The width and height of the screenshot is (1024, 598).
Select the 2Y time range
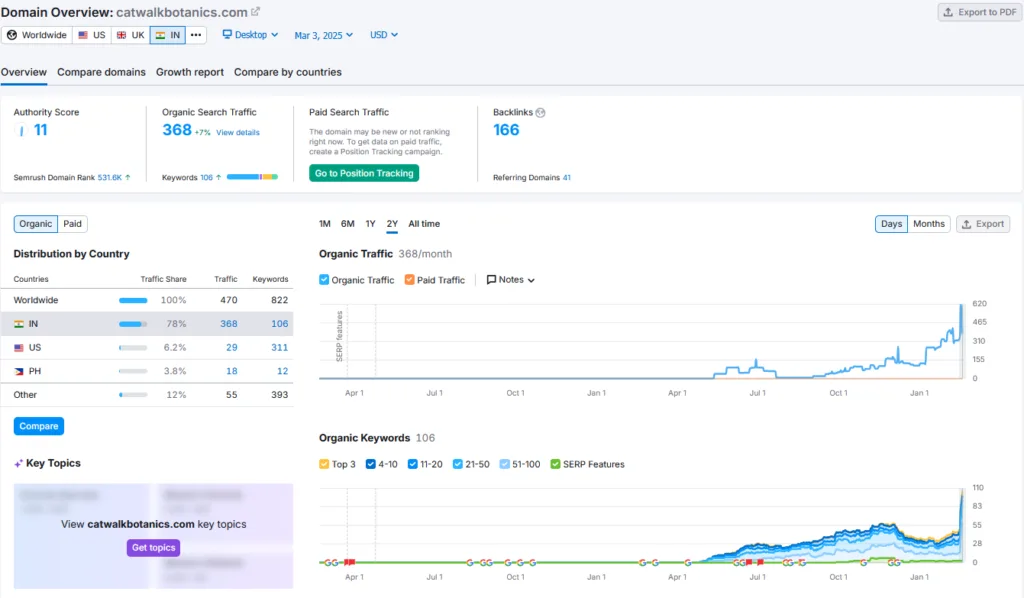pyautogui.click(x=392, y=224)
